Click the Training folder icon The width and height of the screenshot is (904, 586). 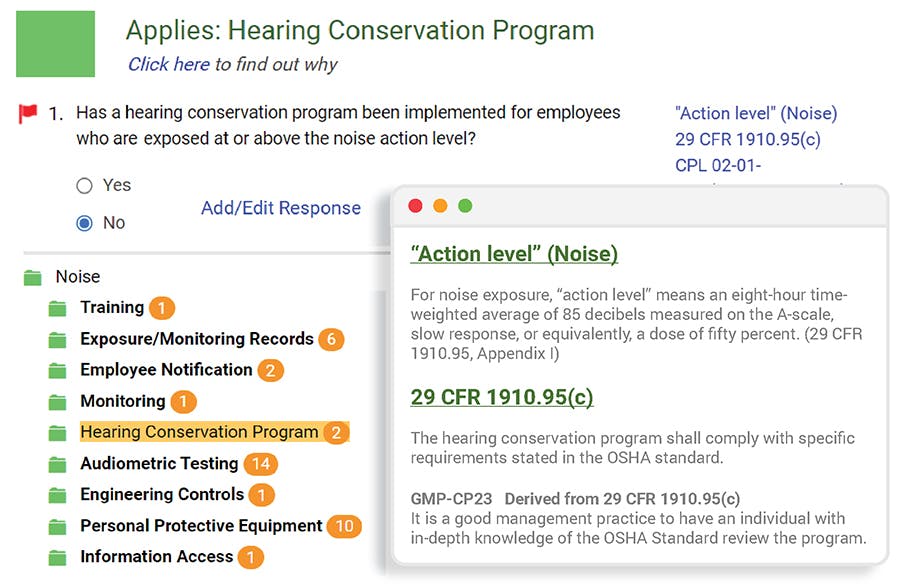point(57,308)
